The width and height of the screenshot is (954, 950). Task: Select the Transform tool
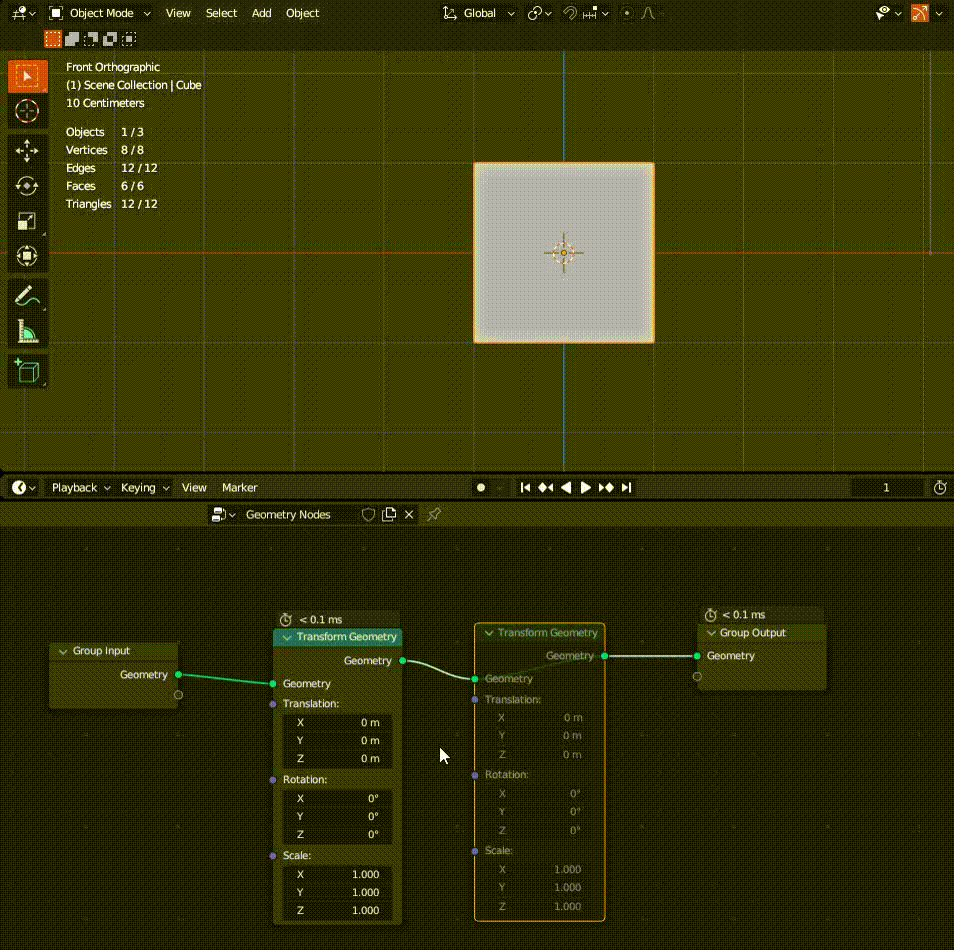27,256
